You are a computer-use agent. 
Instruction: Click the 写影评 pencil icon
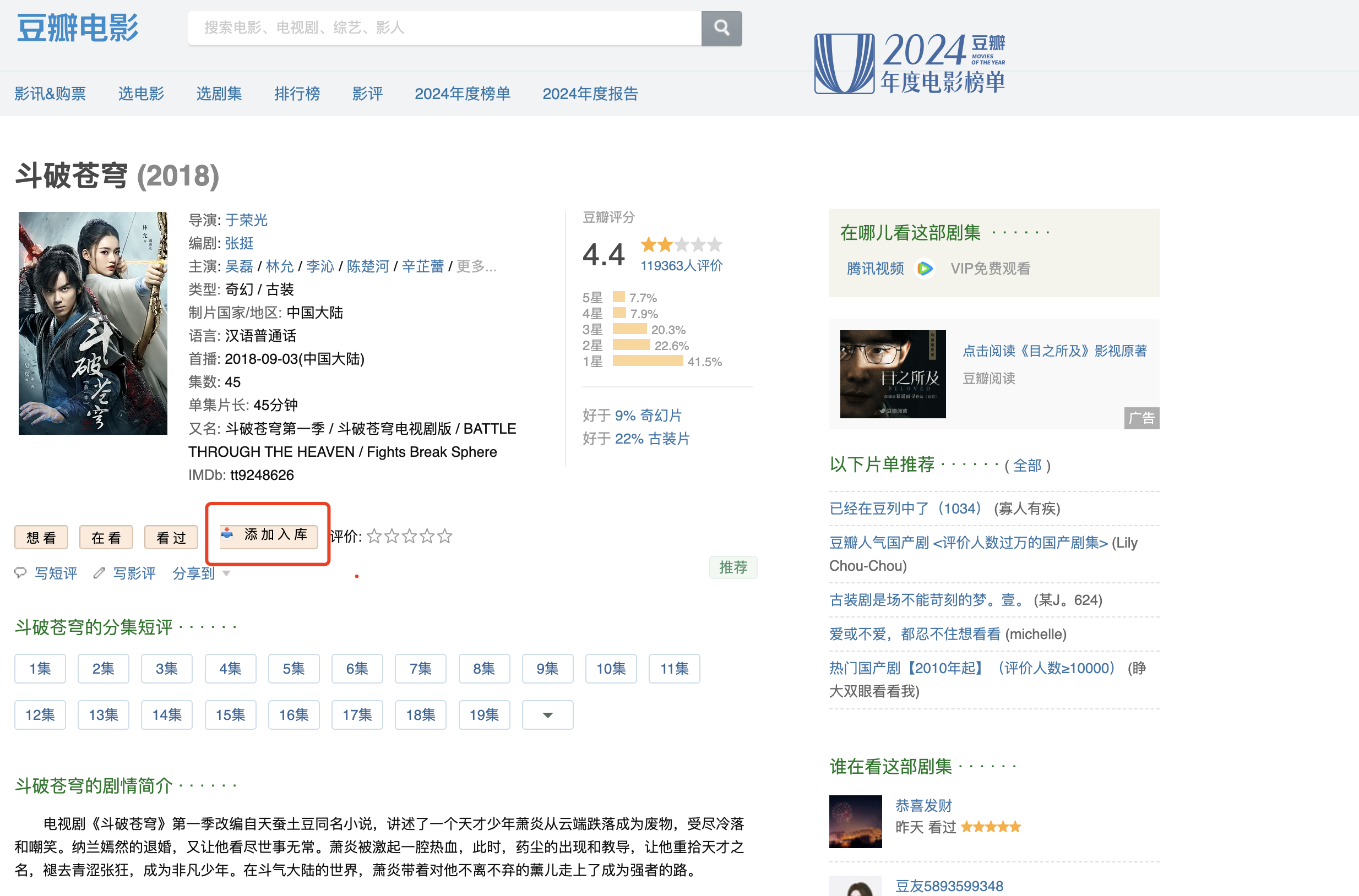99,573
